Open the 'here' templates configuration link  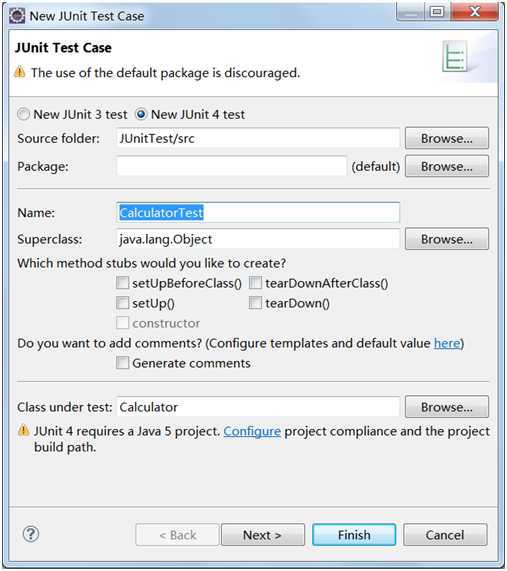447,343
